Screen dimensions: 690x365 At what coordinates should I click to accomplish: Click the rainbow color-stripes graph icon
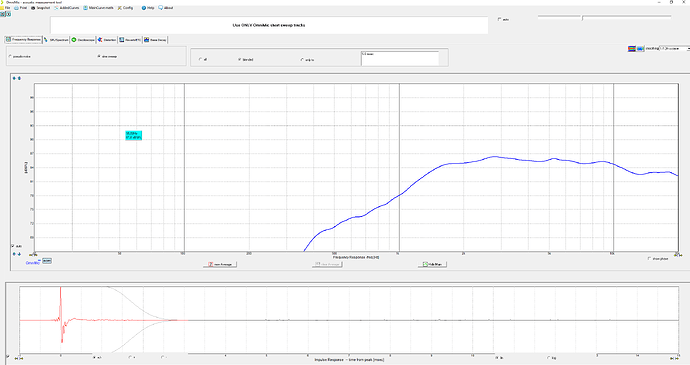coord(631,48)
